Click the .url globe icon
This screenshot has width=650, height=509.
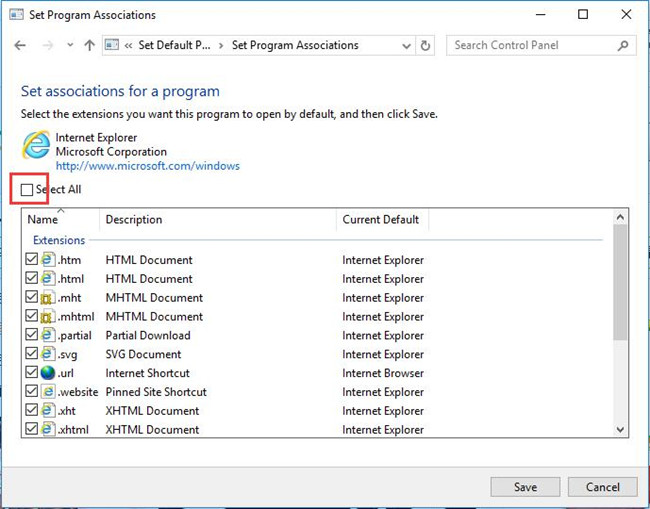48,373
